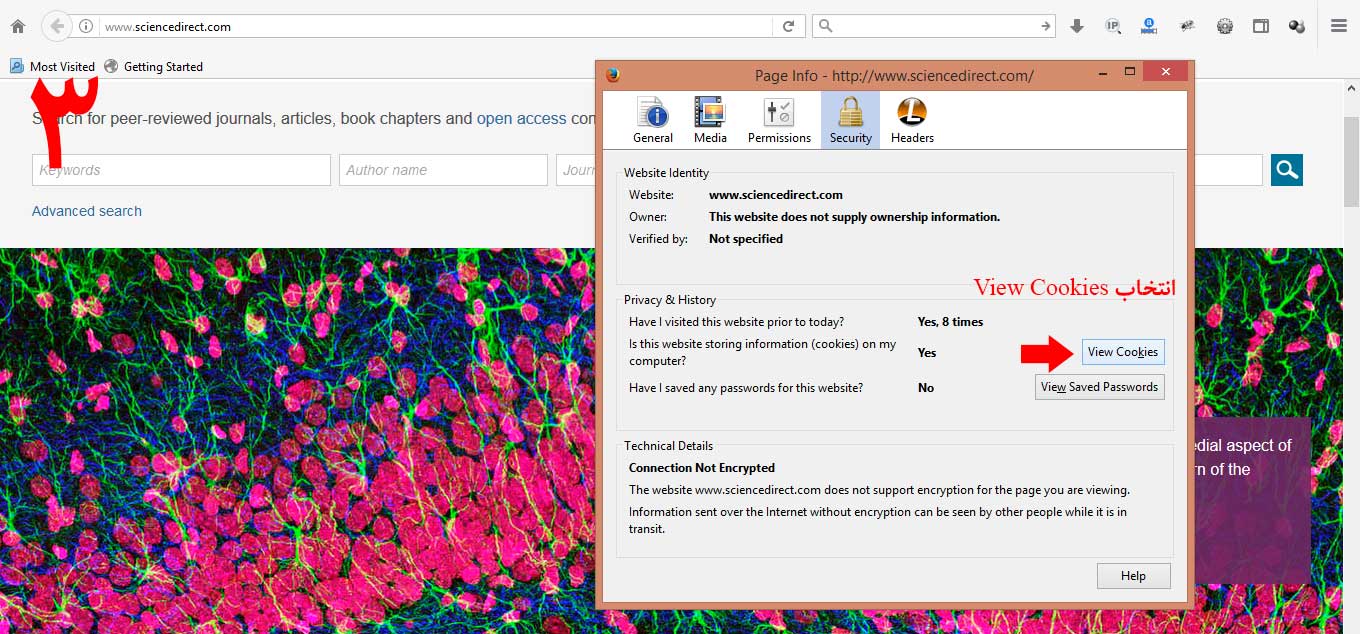Click into the browser search text field
The width and height of the screenshot is (1360, 634).
click(x=935, y=26)
